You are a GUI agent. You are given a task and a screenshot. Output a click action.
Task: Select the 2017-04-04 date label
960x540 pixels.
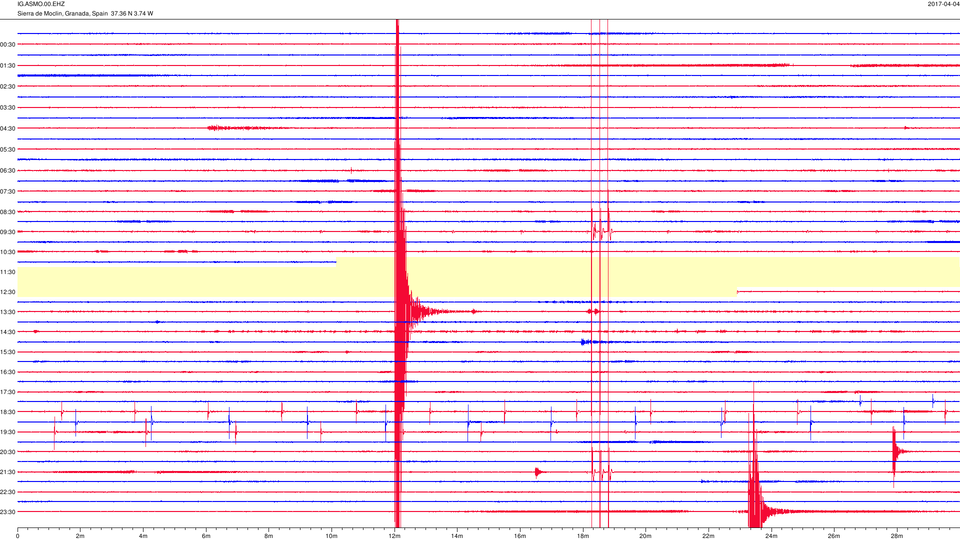[943, 4]
